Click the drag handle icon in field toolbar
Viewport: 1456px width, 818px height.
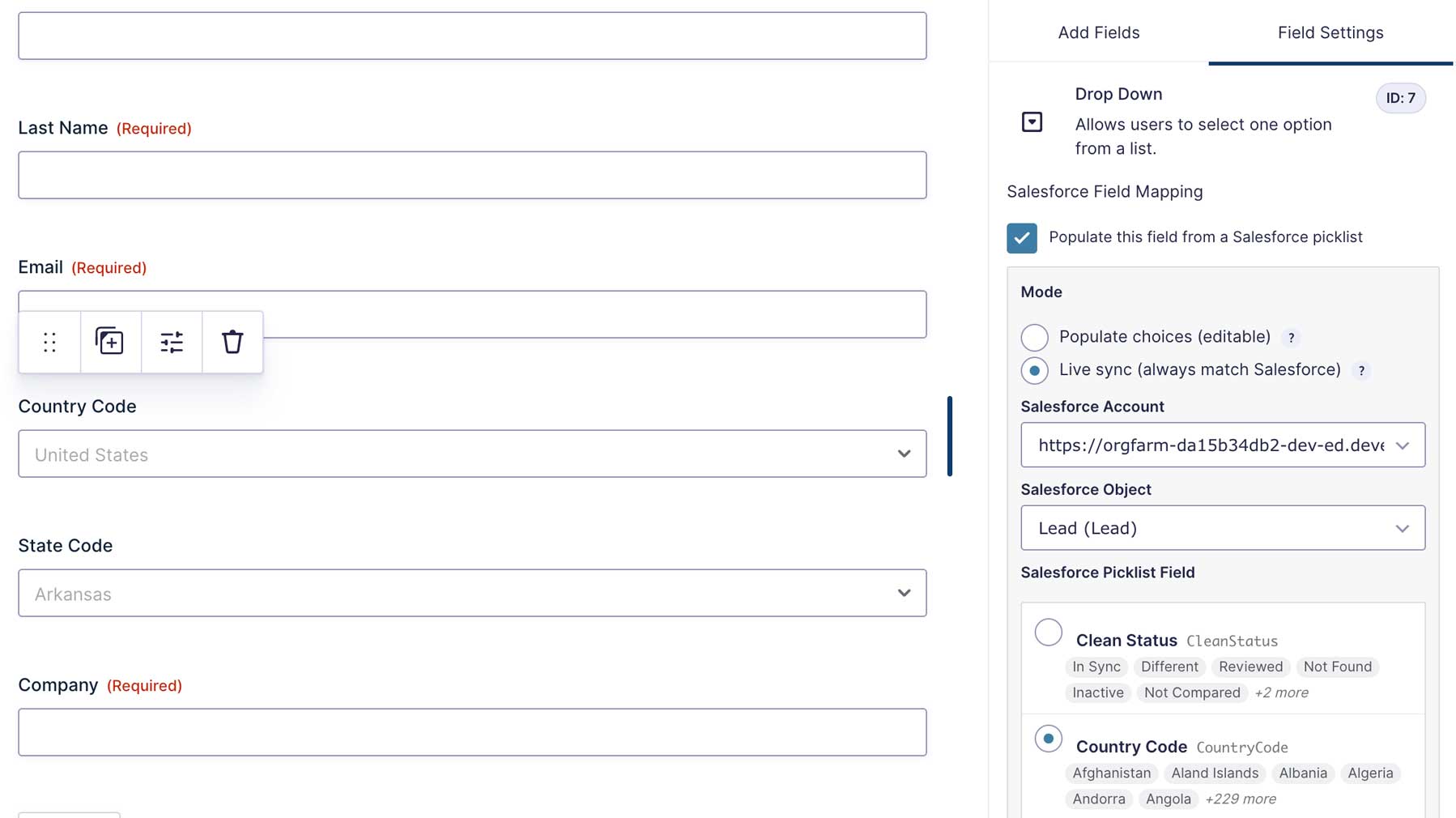pyautogui.click(x=49, y=343)
